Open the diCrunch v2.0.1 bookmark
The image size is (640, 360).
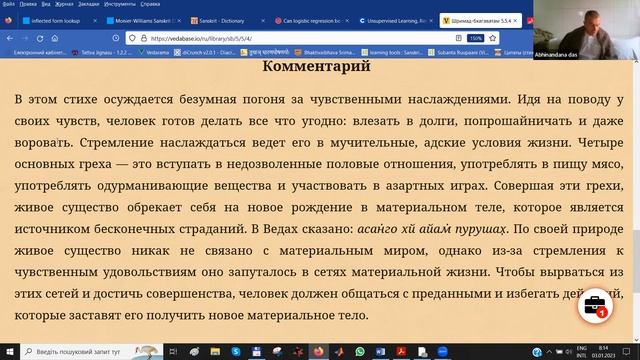[204, 52]
